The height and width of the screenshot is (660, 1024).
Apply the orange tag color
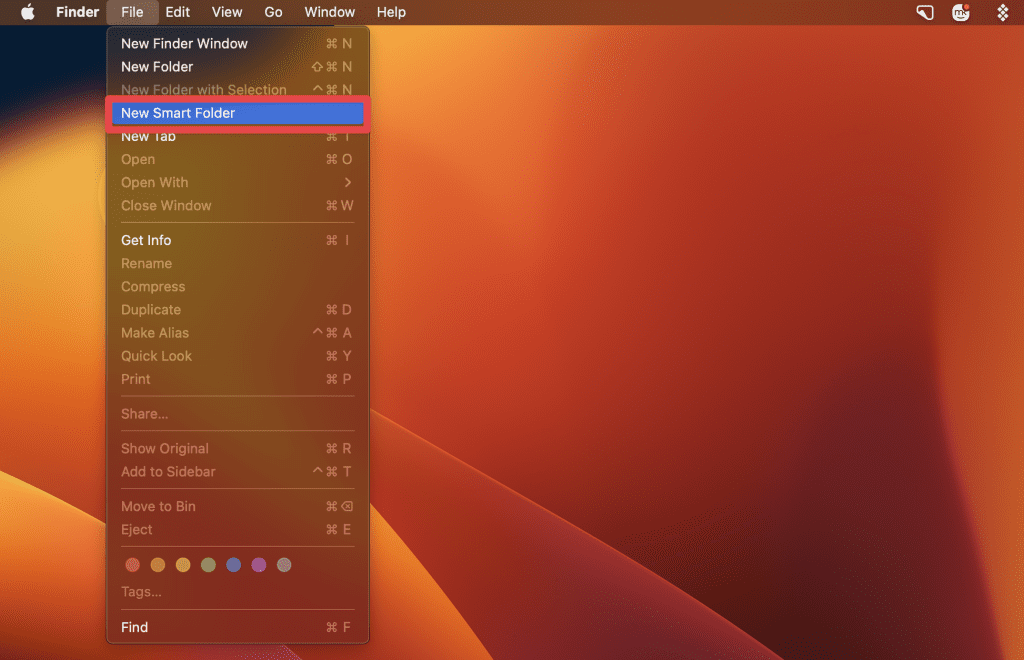tap(157, 565)
